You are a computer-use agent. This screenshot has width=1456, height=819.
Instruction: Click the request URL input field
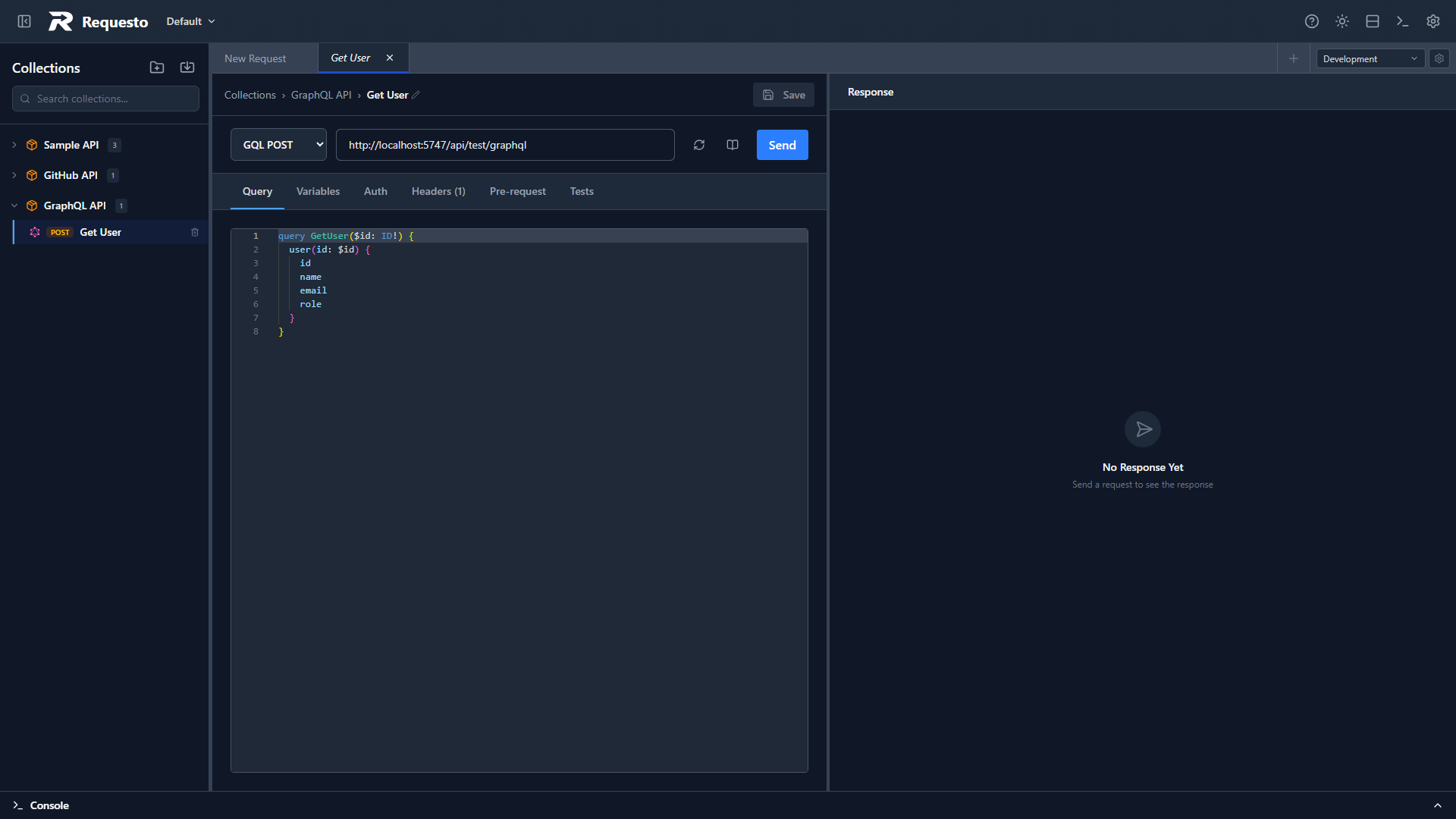coord(505,145)
